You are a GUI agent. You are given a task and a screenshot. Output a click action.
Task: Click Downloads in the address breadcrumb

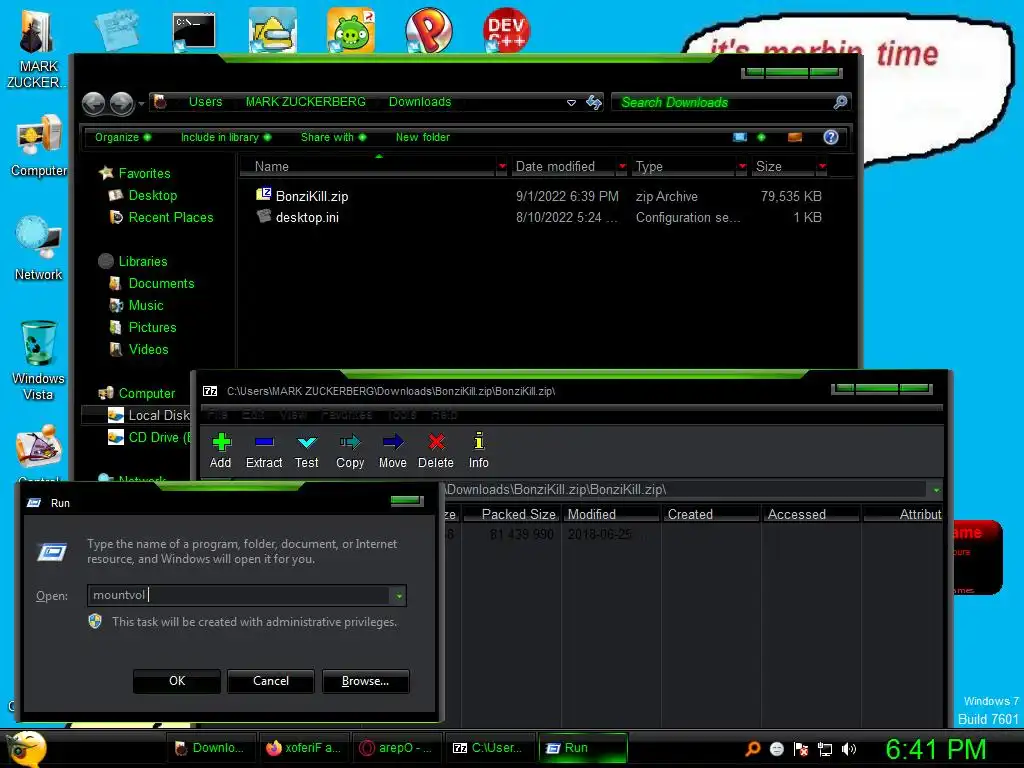point(420,102)
